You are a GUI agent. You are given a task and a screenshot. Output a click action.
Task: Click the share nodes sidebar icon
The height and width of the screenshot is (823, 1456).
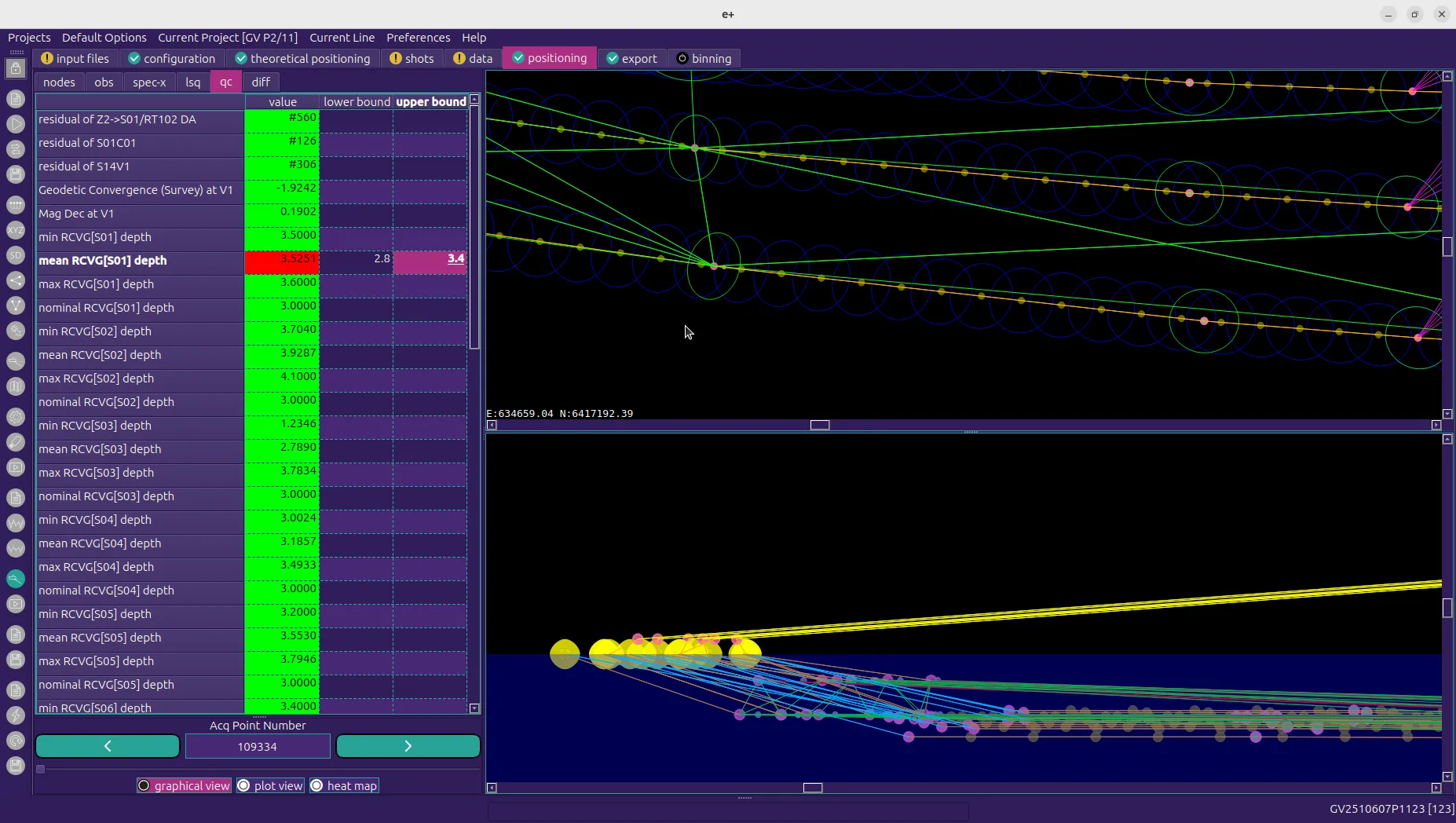pos(16,280)
